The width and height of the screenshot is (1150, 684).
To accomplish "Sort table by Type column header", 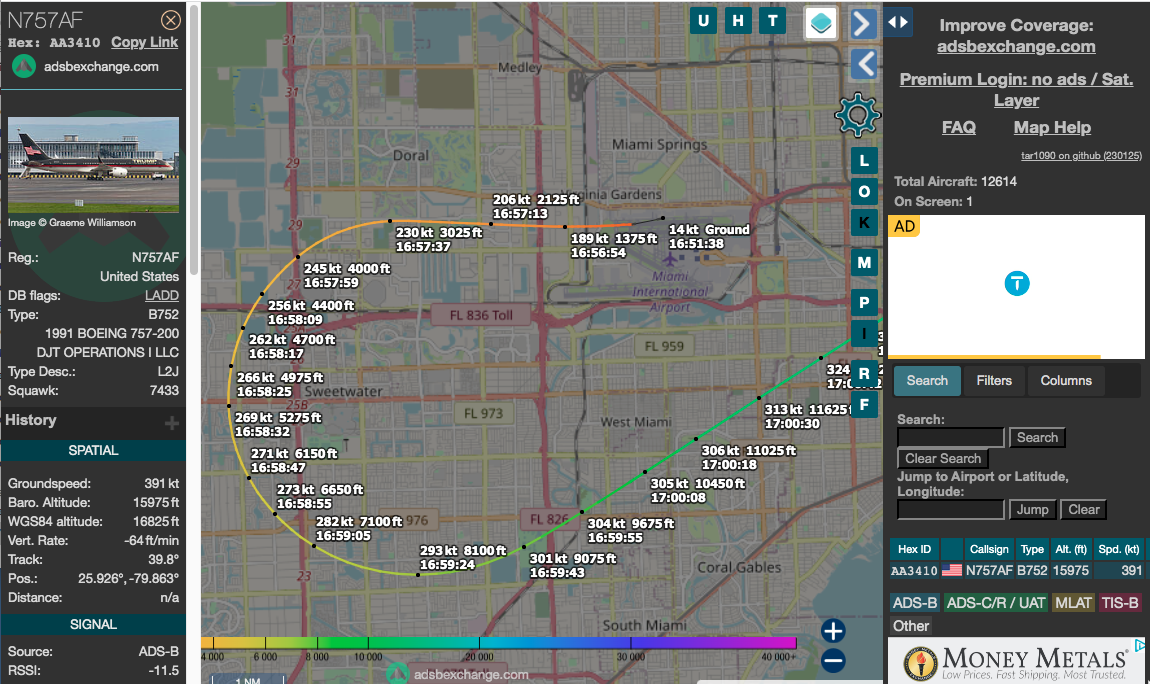I will (x=1032, y=549).
